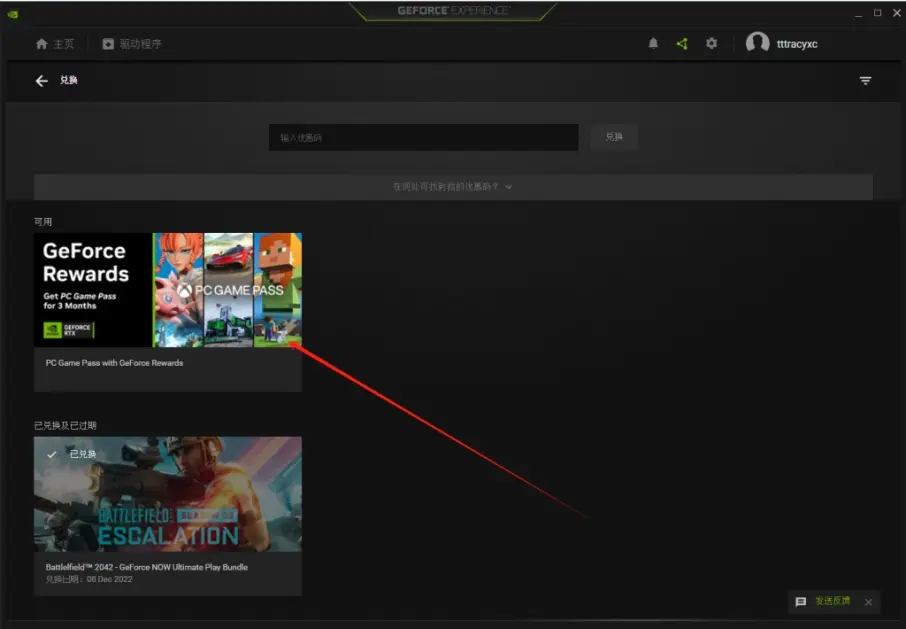Open the GeForce Rewards PC Game Pass thumbnail

(168, 290)
